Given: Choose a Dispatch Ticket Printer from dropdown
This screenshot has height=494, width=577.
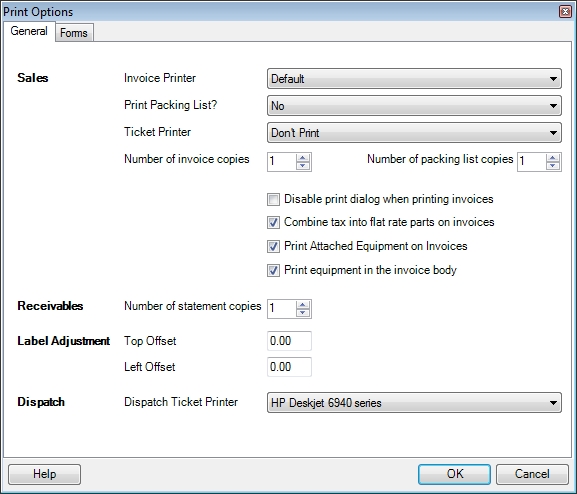Looking at the screenshot, I should coord(414,402).
